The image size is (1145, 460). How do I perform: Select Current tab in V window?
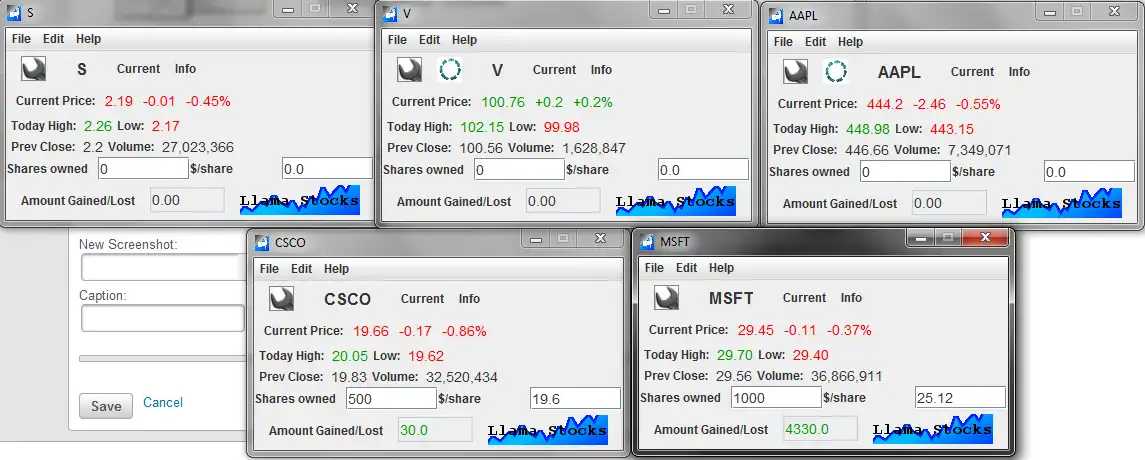pos(554,70)
